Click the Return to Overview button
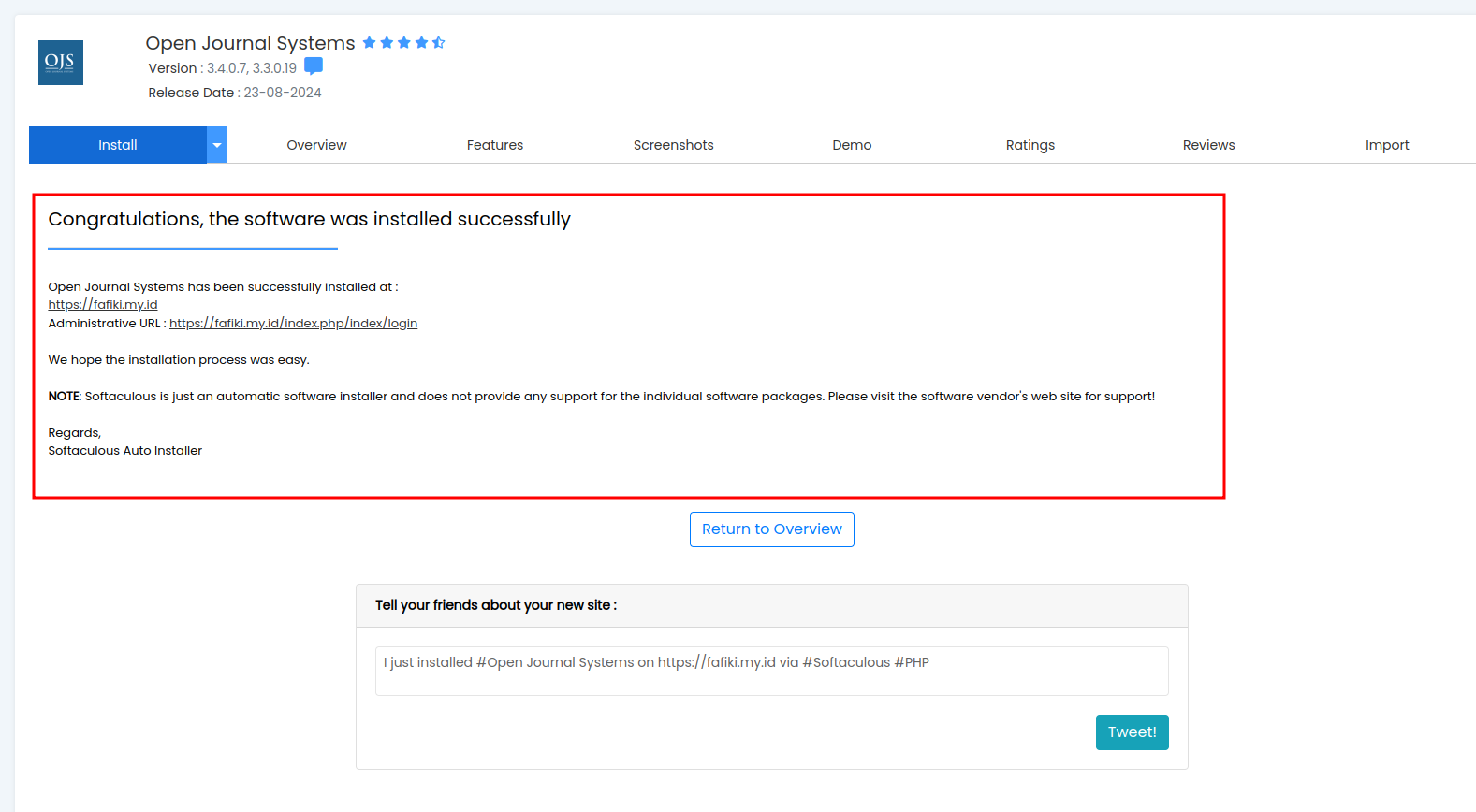 pyautogui.click(x=772, y=529)
